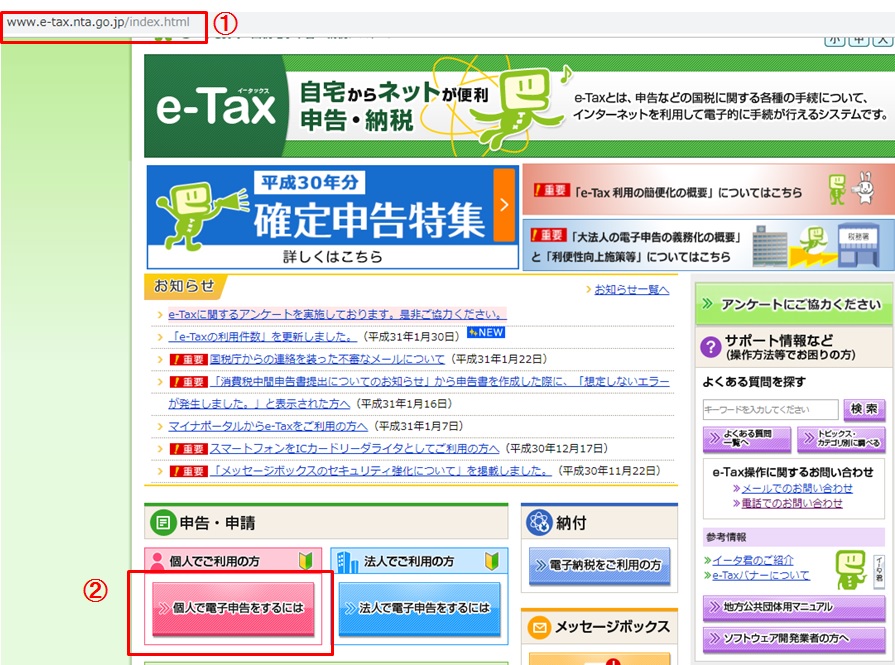This screenshot has height=665, width=895.
Task: Click 電子納税をご利用の方 button
Action: [x=599, y=566]
